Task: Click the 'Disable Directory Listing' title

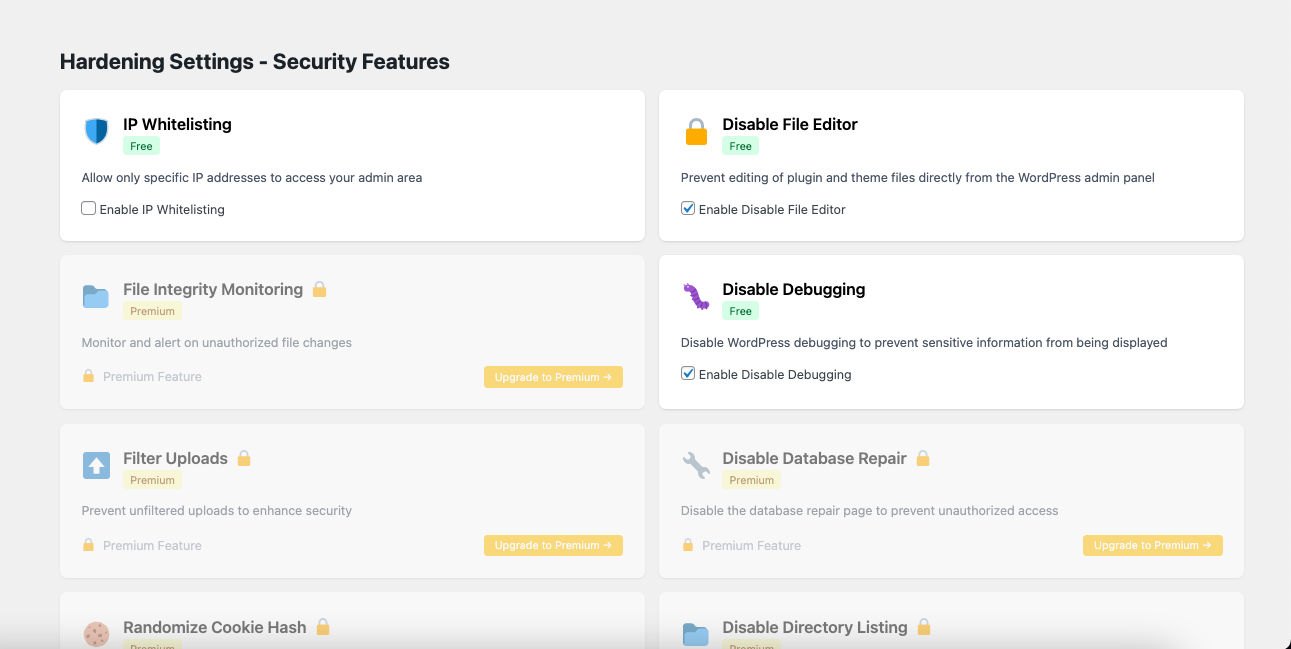Action: pyautogui.click(x=815, y=627)
